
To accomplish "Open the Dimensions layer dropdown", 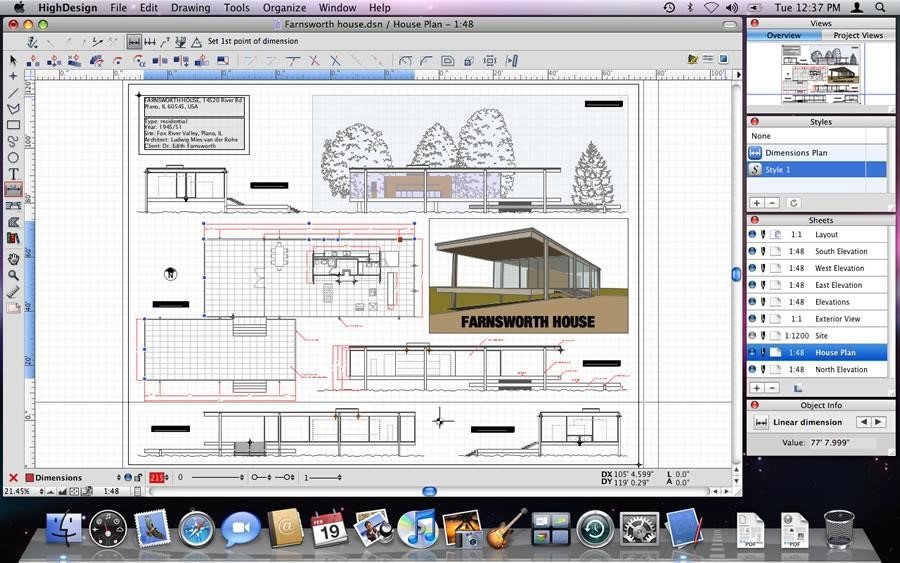I will (119, 477).
